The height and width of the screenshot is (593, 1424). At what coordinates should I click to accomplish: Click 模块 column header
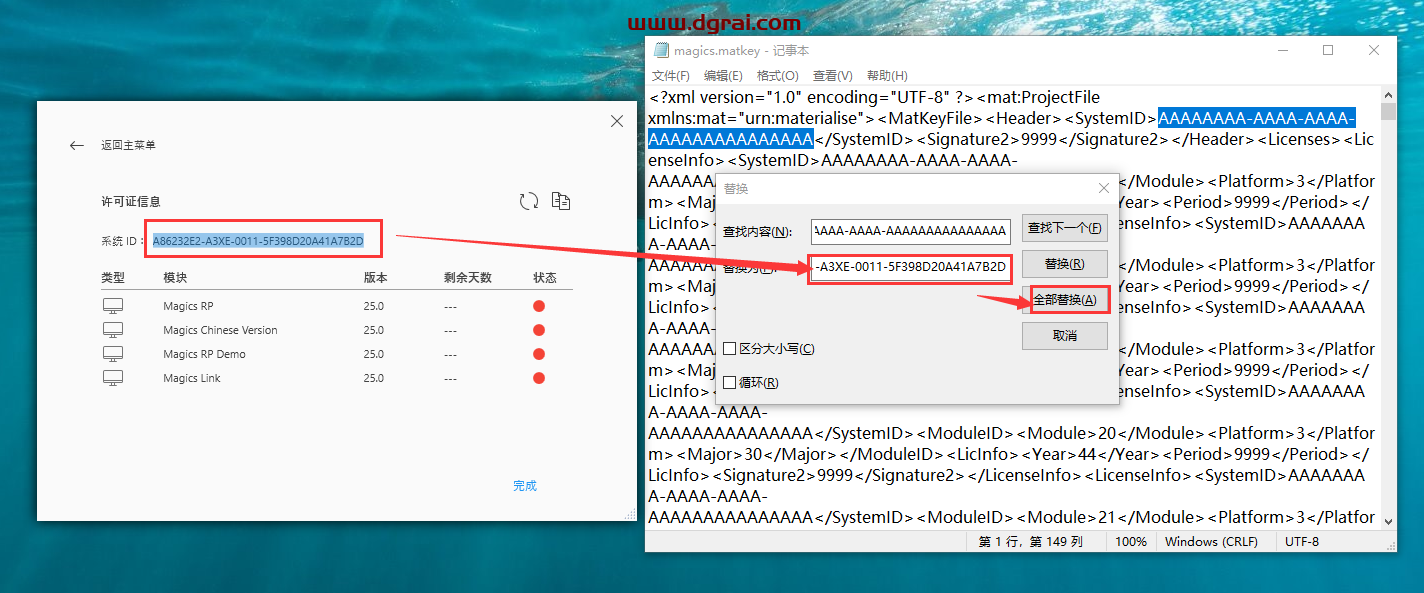pyautogui.click(x=175, y=278)
